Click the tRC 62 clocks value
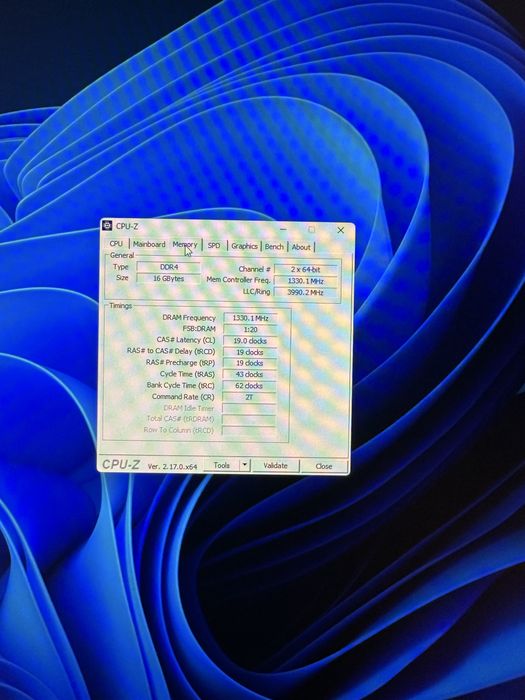This screenshot has width=525, height=700. (x=249, y=385)
